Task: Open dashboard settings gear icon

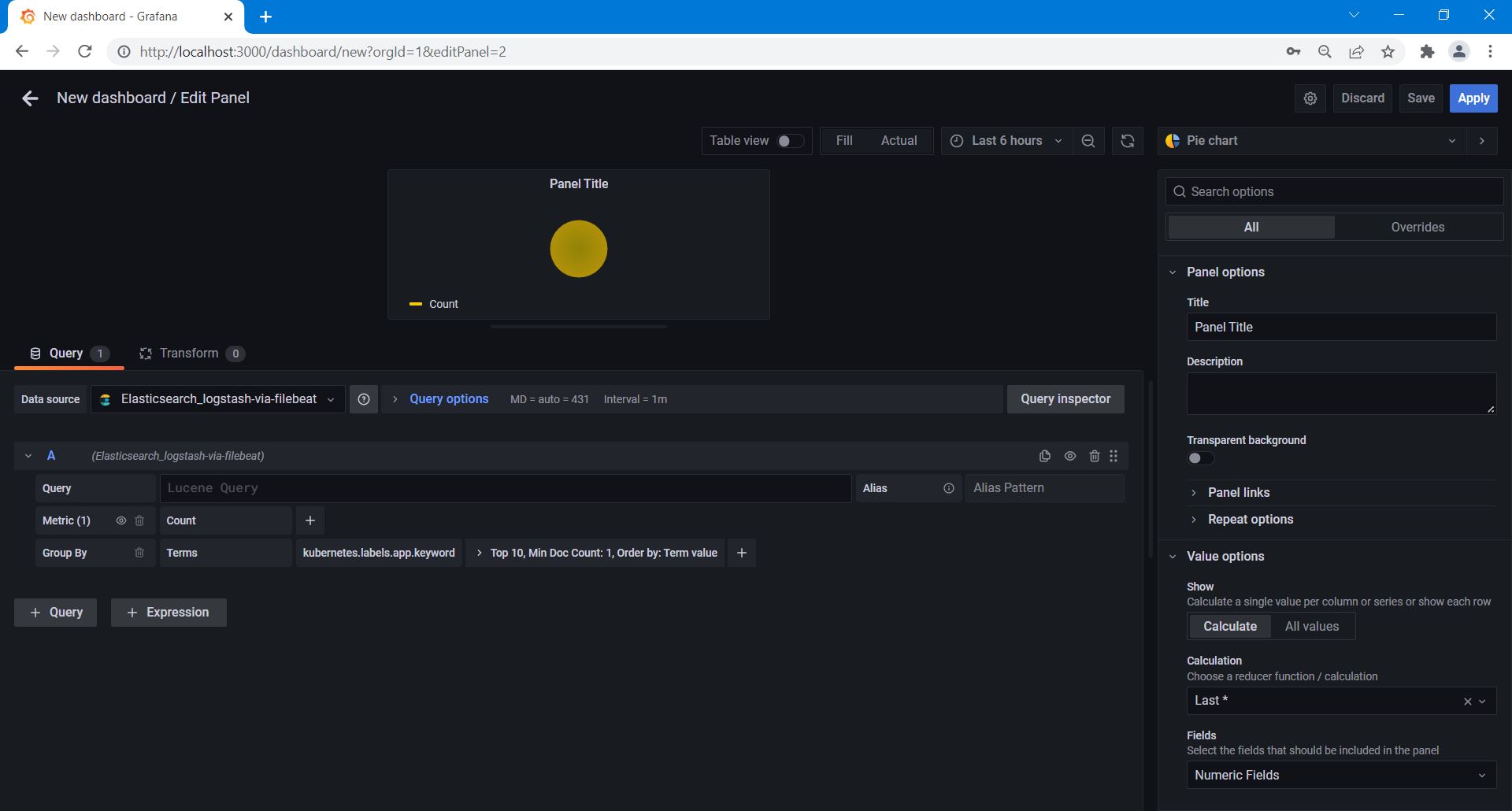Action: (x=1310, y=98)
